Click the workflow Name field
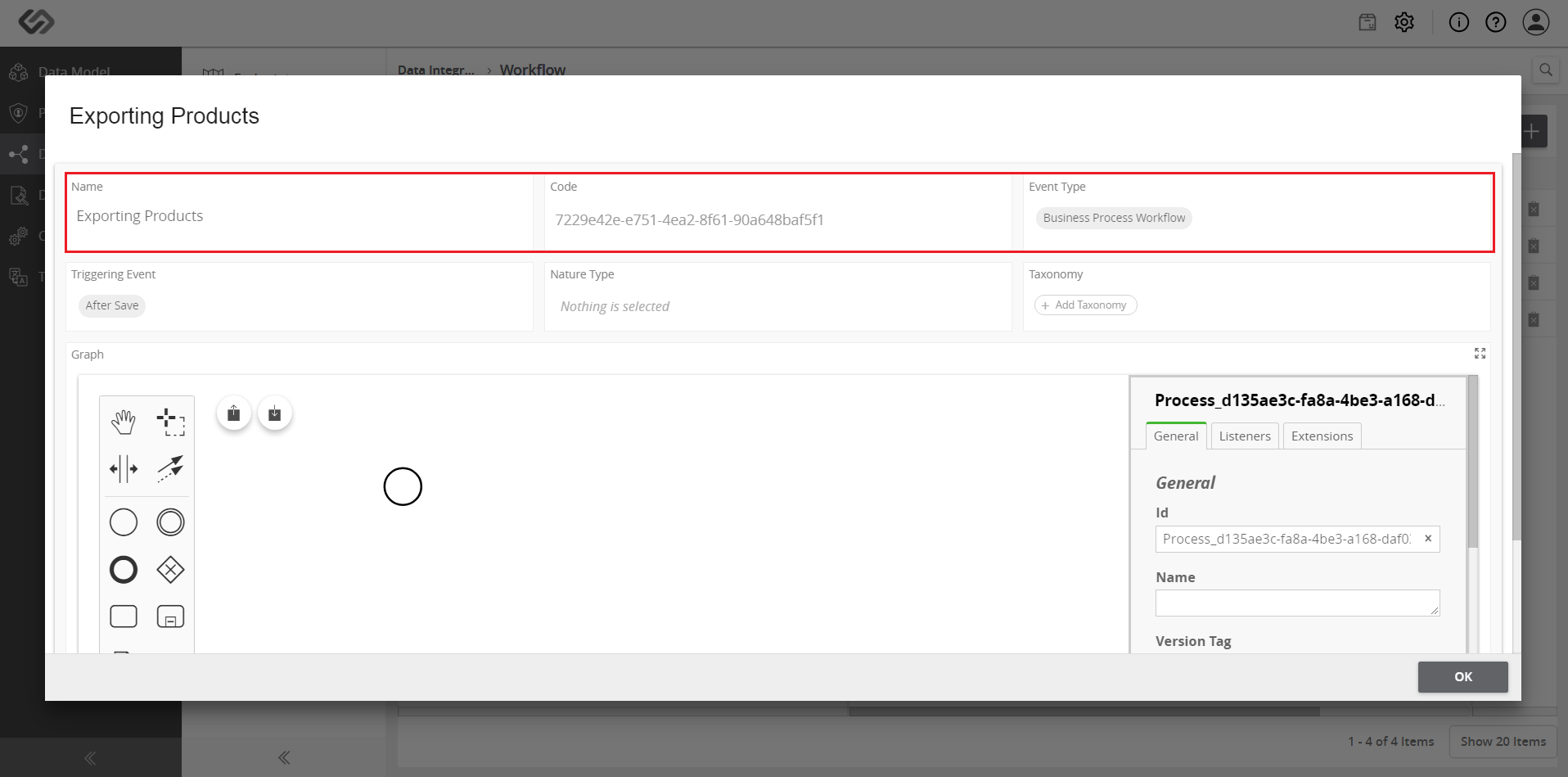This screenshot has width=1568, height=777. tap(300, 216)
